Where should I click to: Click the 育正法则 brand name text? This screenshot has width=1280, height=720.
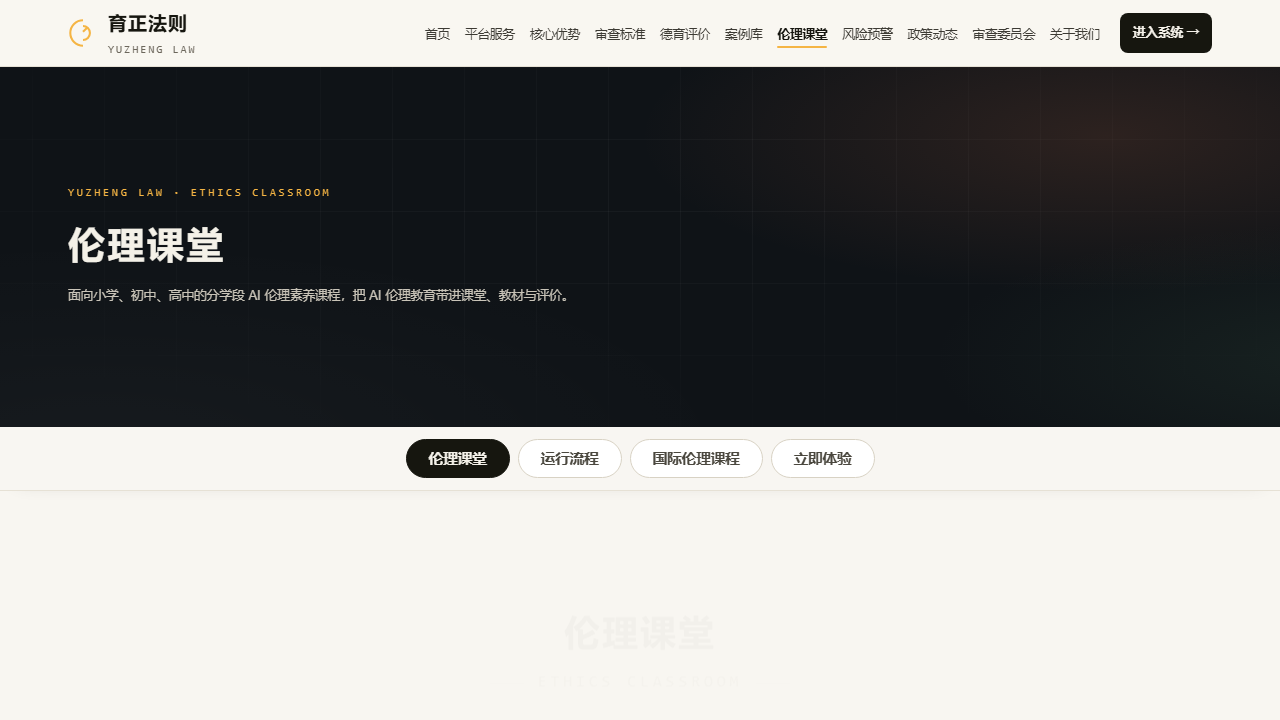pyautogui.click(x=147, y=24)
